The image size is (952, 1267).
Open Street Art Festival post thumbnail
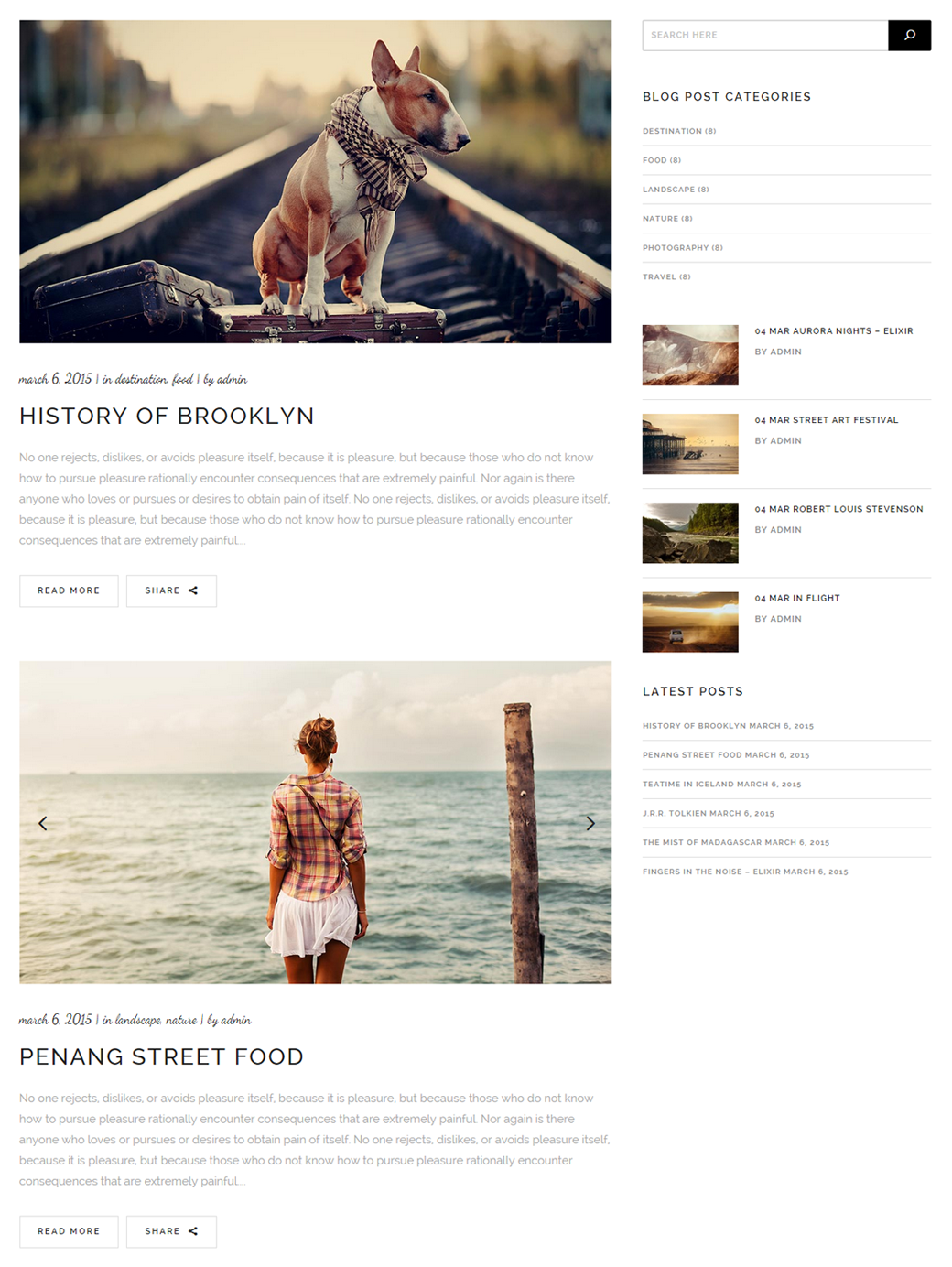coord(690,444)
